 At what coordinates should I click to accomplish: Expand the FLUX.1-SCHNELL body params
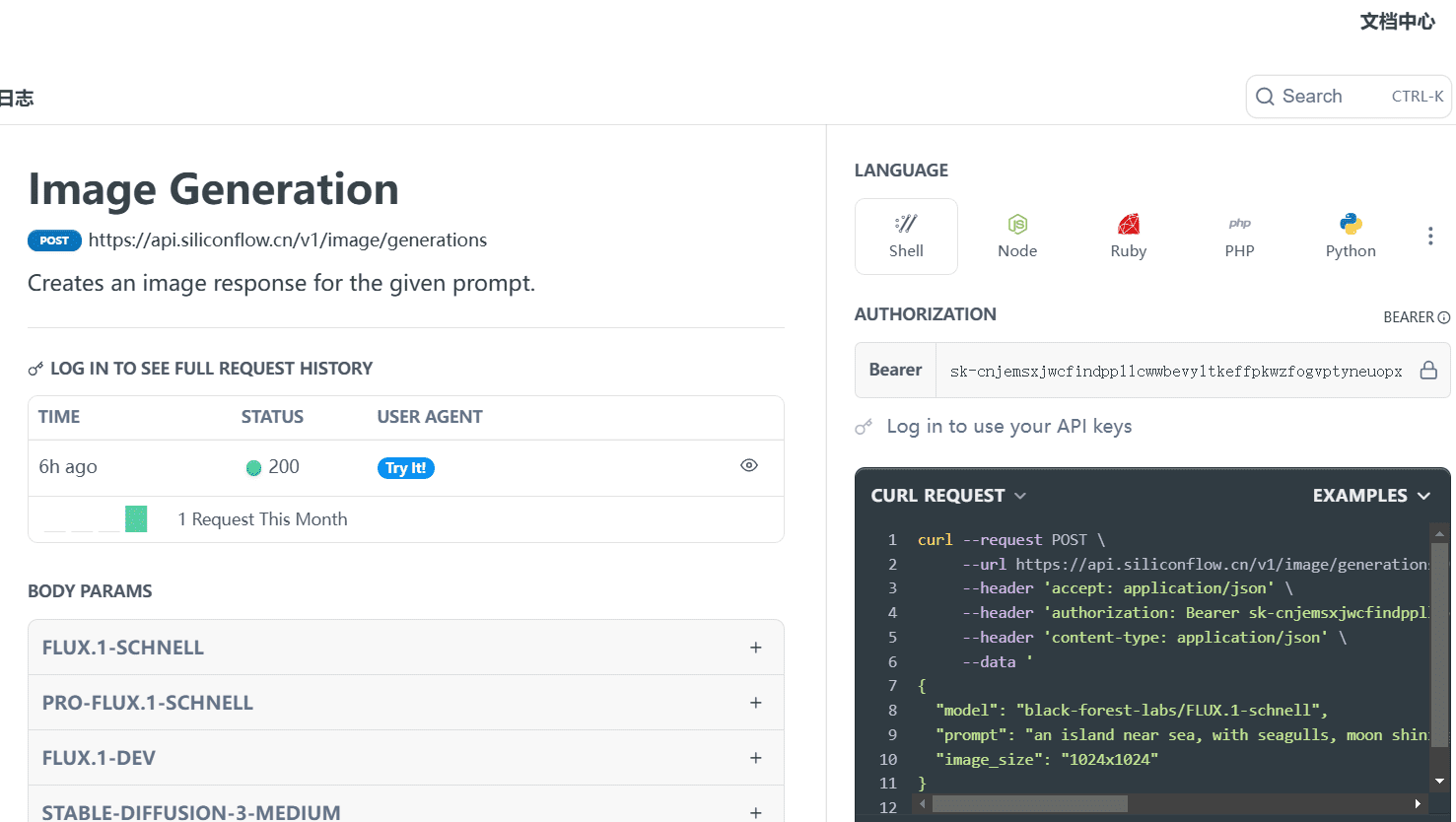coord(406,648)
